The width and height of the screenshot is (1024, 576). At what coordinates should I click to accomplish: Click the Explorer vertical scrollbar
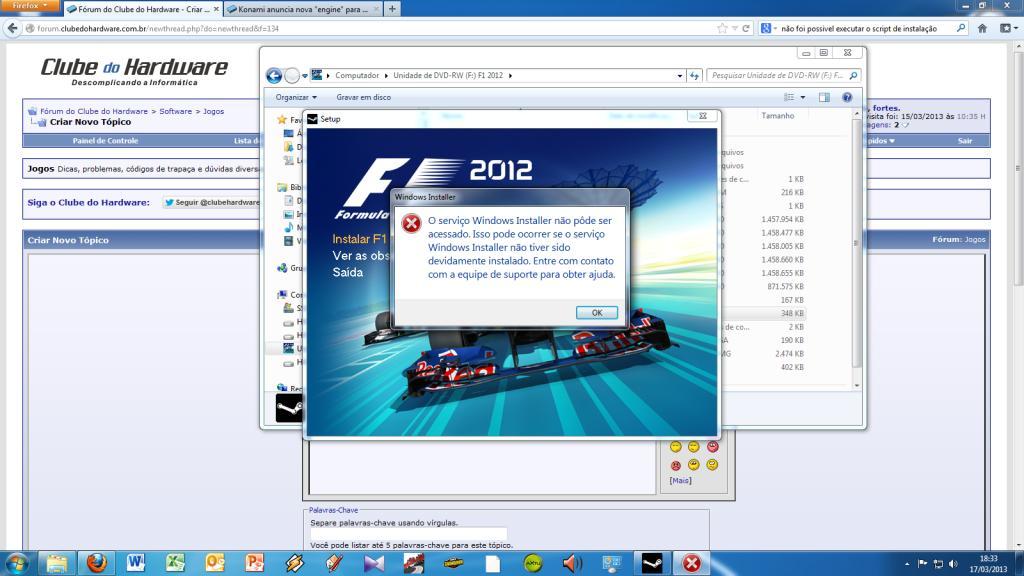pyautogui.click(x=856, y=242)
